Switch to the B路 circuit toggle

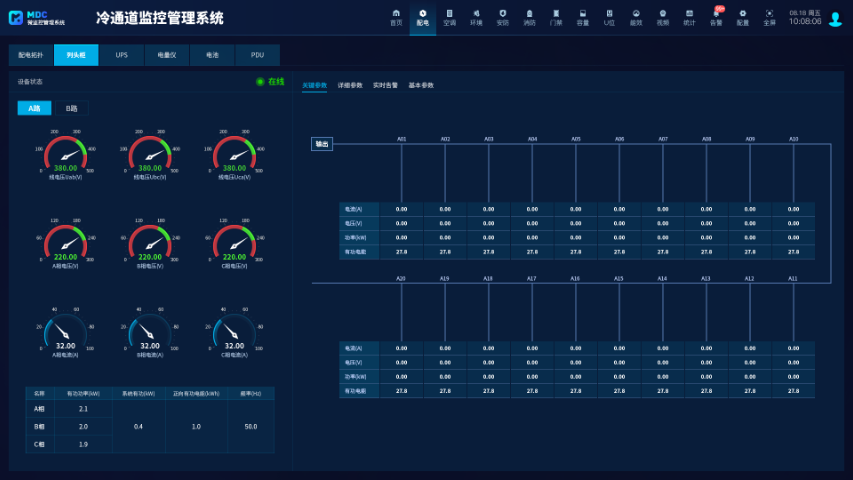(71, 108)
